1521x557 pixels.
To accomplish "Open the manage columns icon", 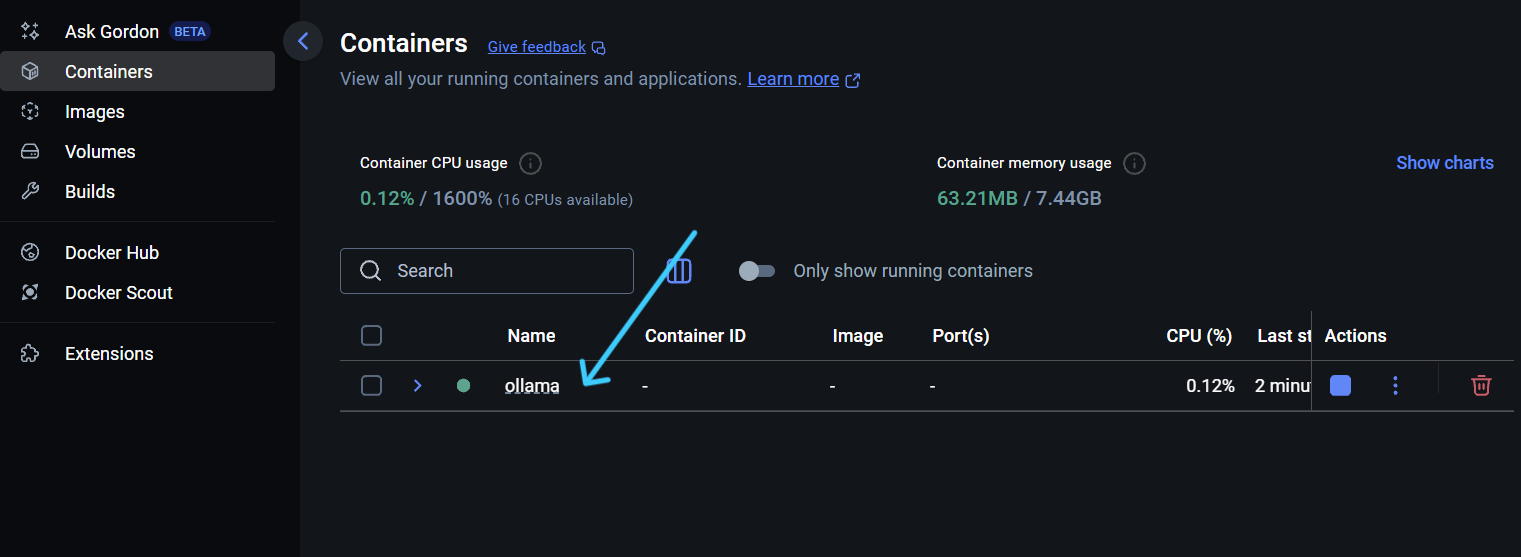I will pos(679,271).
